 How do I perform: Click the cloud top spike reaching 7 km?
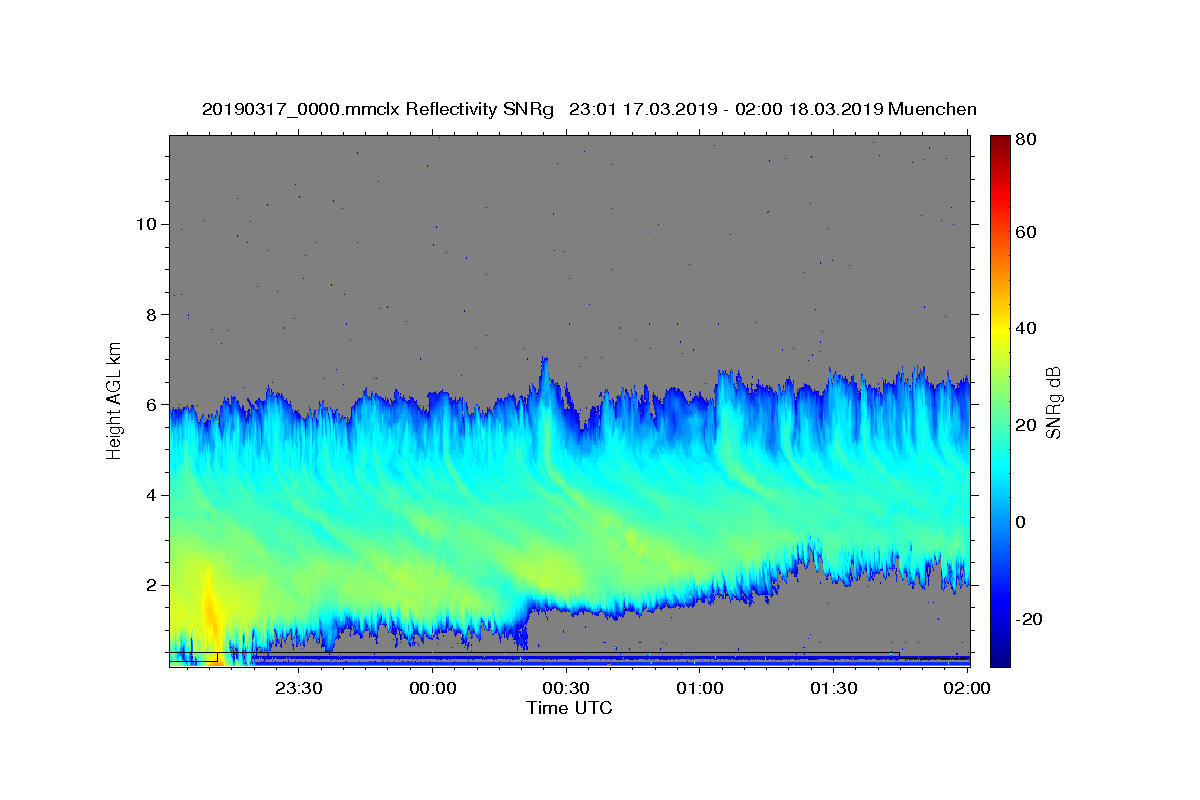545,368
